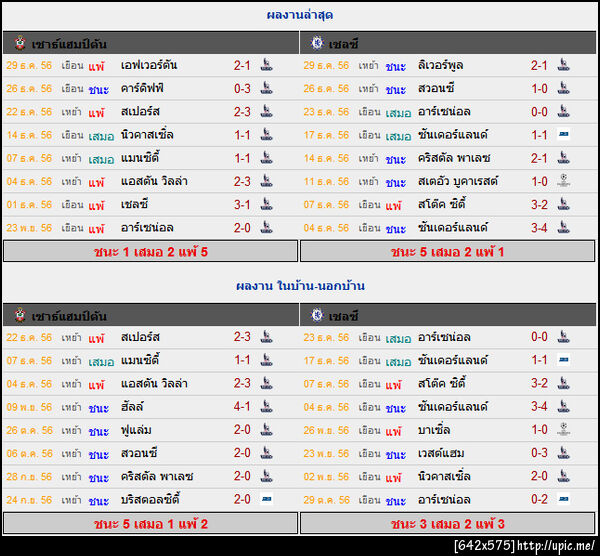Click cup icon in ซันเดอร์แลนด์ 1-1 row under ผลงานล่าสุด
This screenshot has height=556, width=600.
pyautogui.click(x=563, y=134)
